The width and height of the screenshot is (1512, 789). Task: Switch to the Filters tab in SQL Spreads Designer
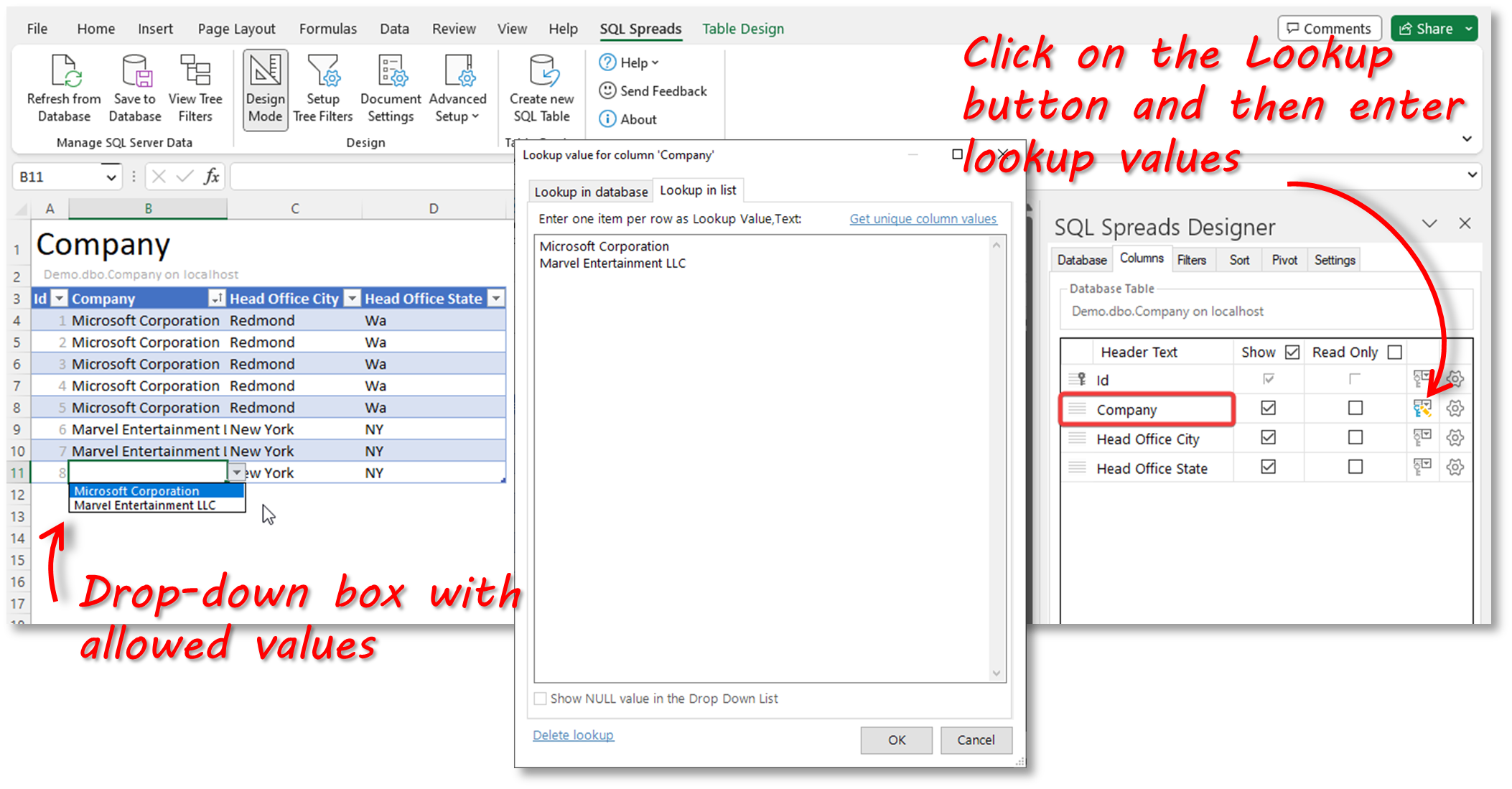click(1191, 260)
